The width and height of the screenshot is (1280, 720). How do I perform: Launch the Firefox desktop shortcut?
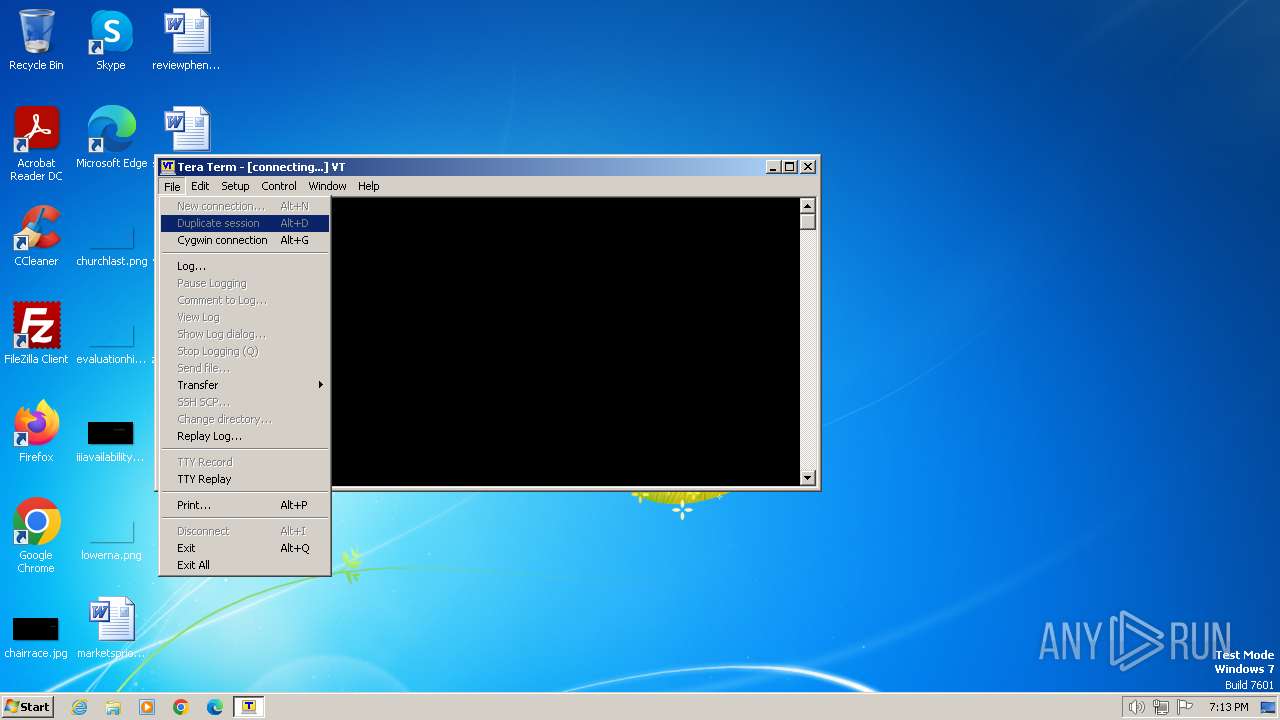[36, 432]
